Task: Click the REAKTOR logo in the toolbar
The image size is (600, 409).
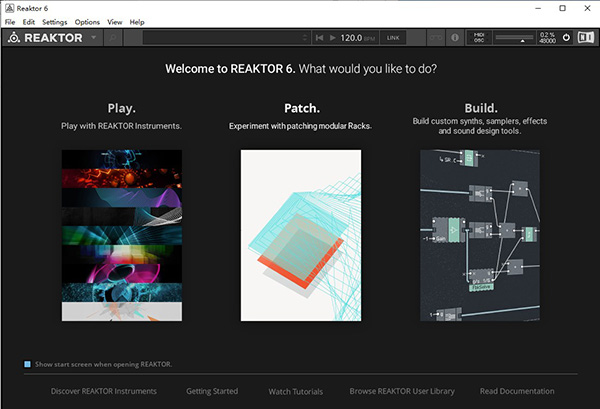Action: 46,38
